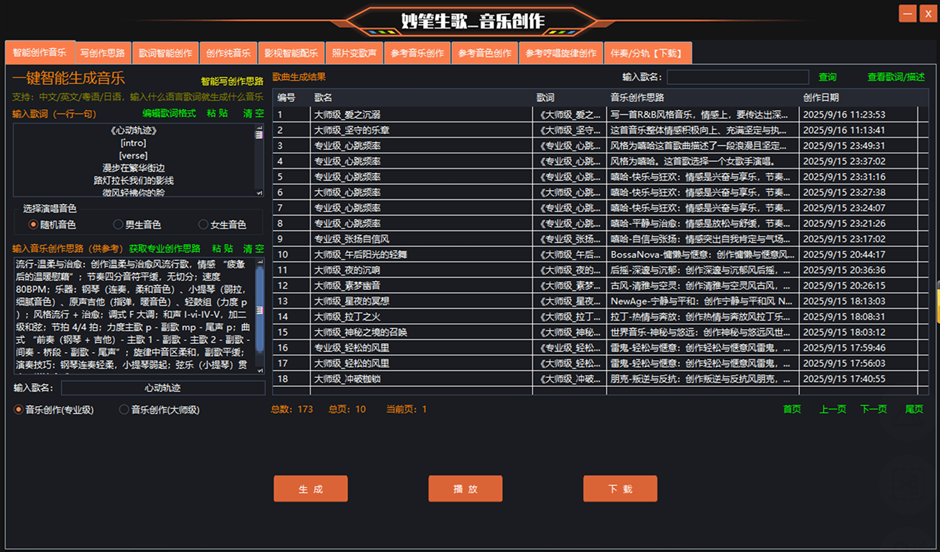This screenshot has width=940, height=552.
Task: Switch to the 写创作思路 tab
Action: click(103, 53)
